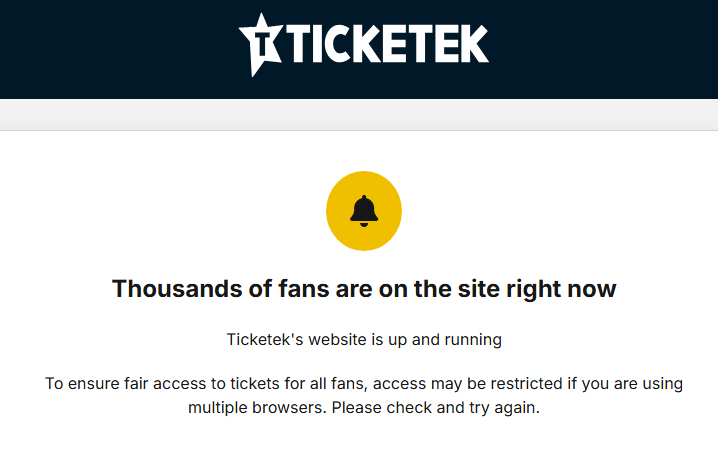The width and height of the screenshot is (718, 451).
Task: Click the dark navy header bar right of logo
Action: coord(610,48)
